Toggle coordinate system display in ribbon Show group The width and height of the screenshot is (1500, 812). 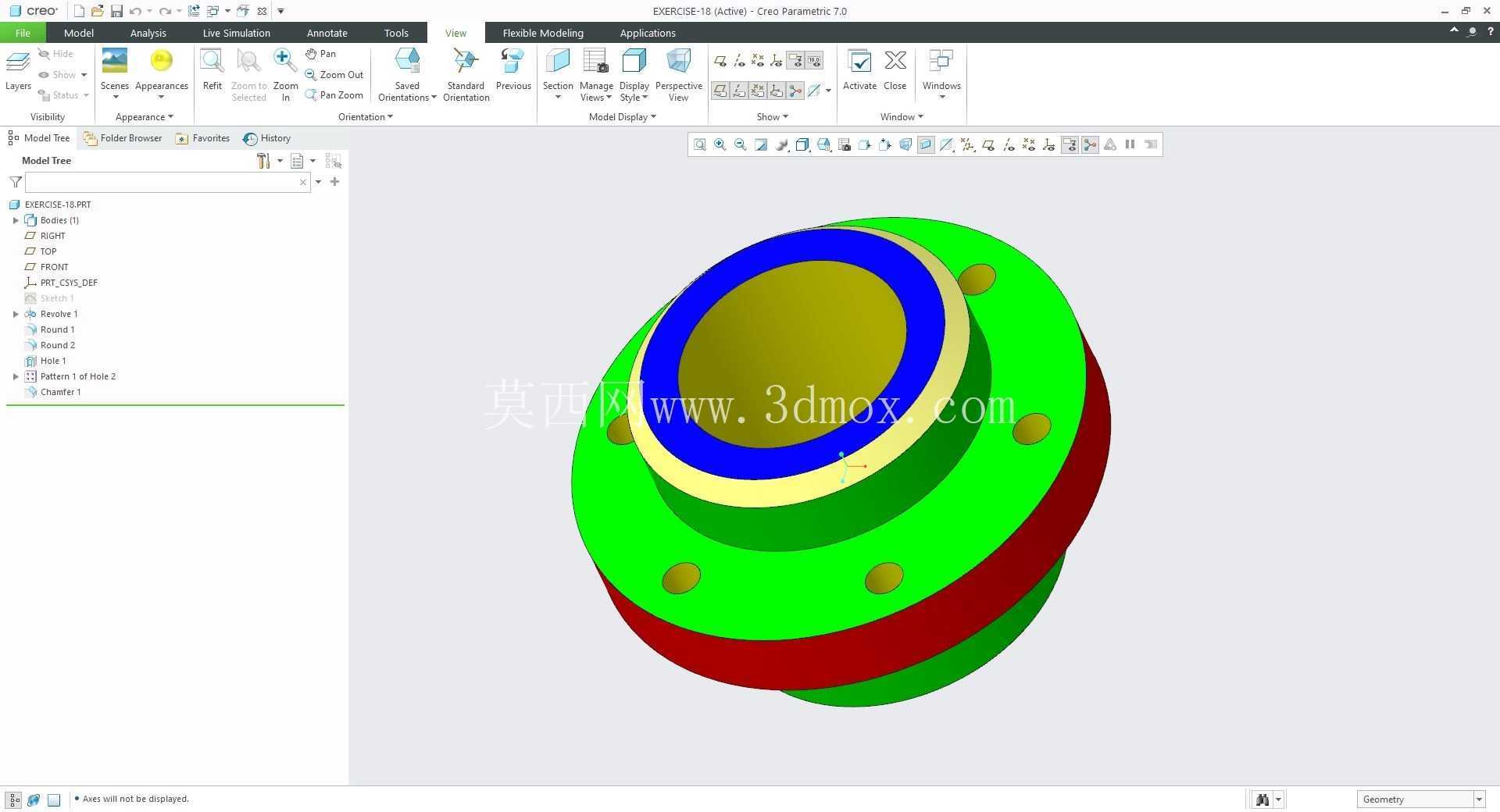777,60
